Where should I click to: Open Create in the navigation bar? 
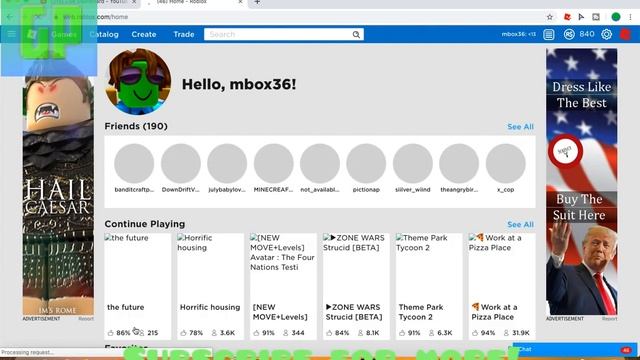[x=144, y=34]
